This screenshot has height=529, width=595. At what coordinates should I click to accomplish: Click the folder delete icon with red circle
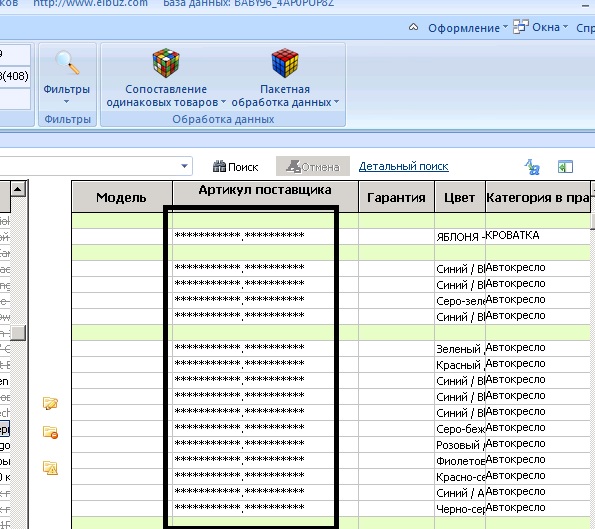tap(50, 432)
